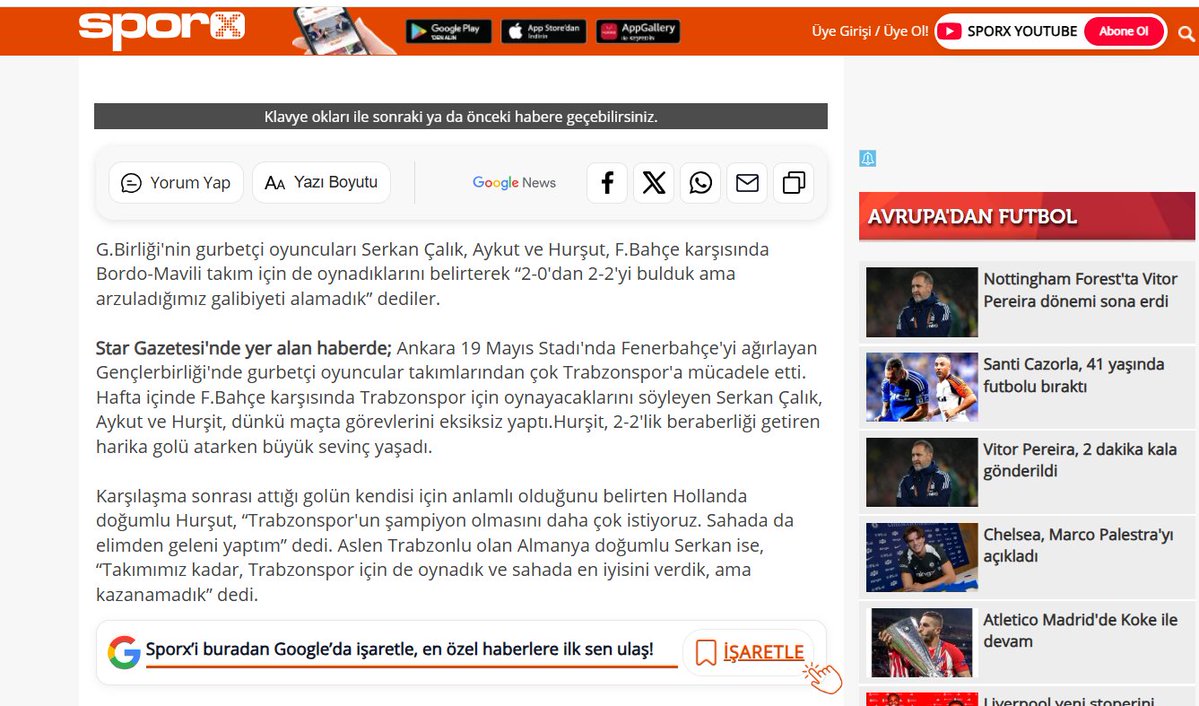Click the Sporx logo

[161, 30]
